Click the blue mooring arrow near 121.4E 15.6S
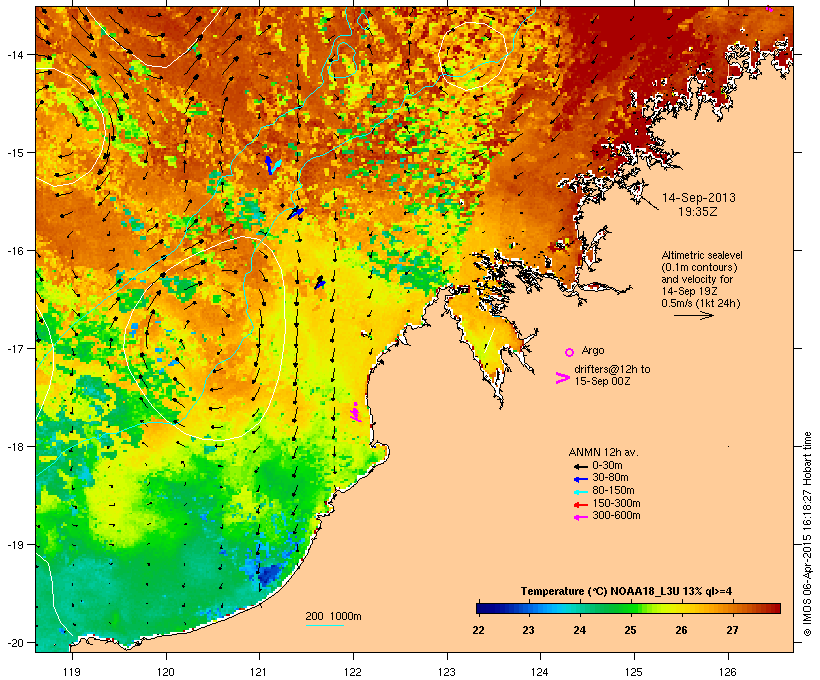The height and width of the screenshot is (680, 820). click(296, 213)
